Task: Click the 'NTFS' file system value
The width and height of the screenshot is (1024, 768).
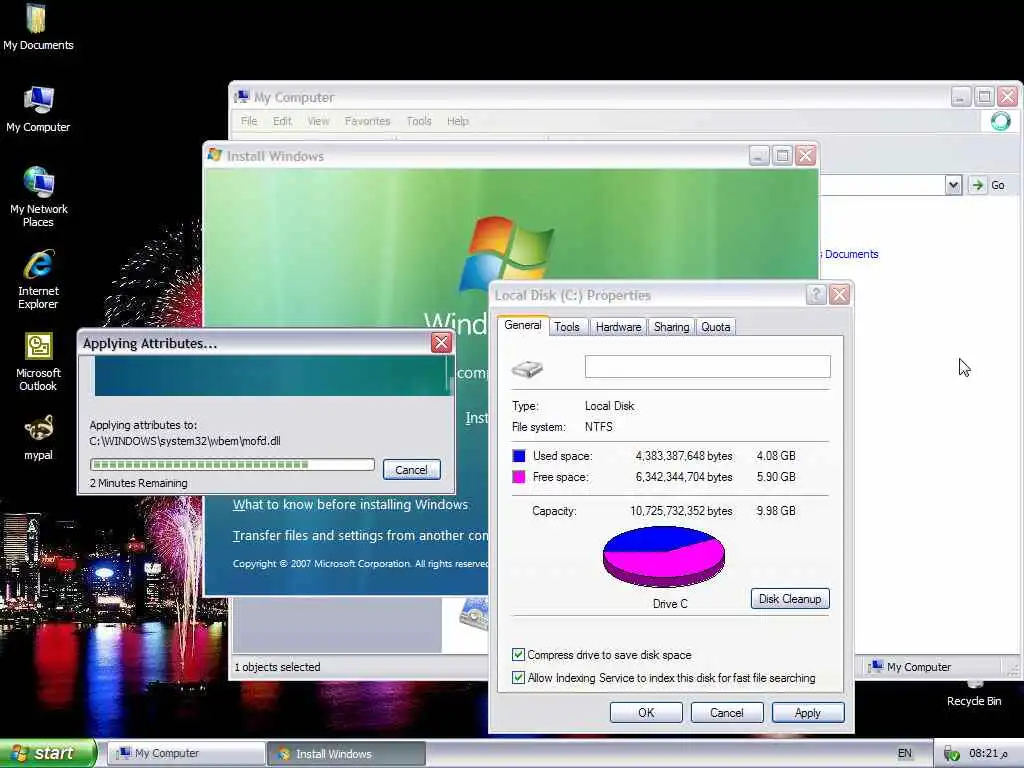Action: (x=599, y=426)
